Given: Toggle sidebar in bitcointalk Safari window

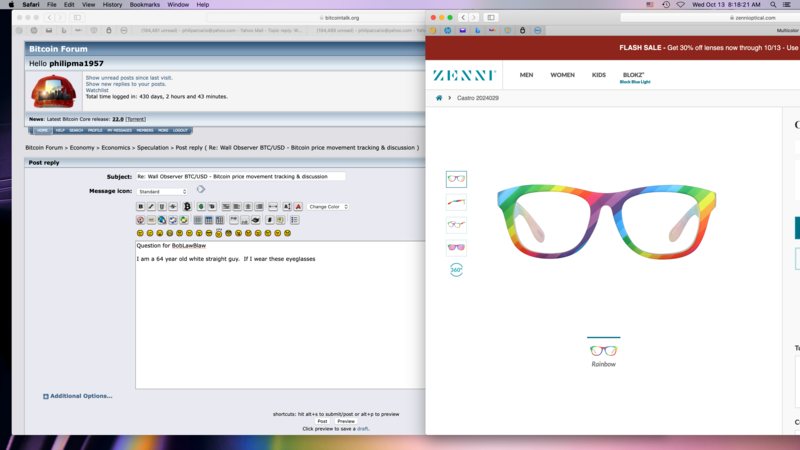Looking at the screenshot, I should coord(77,17).
